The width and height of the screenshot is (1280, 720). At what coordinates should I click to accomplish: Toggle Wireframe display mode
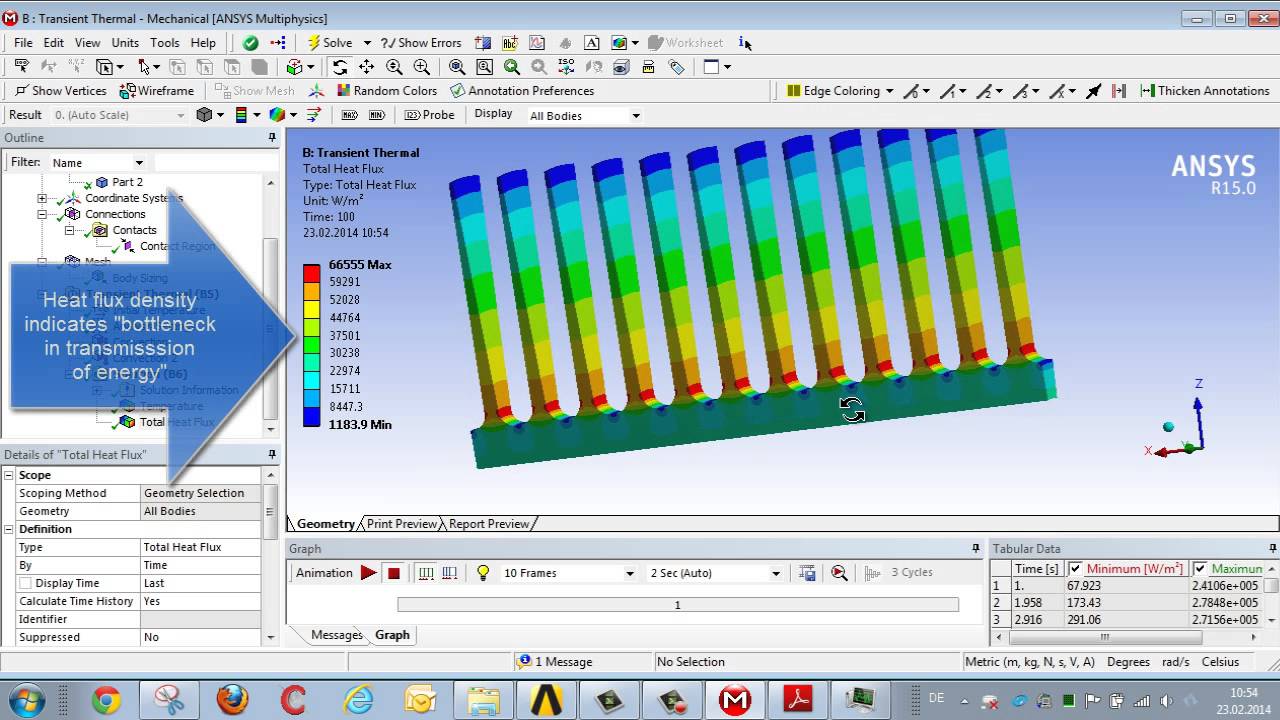pyautogui.click(x=157, y=91)
